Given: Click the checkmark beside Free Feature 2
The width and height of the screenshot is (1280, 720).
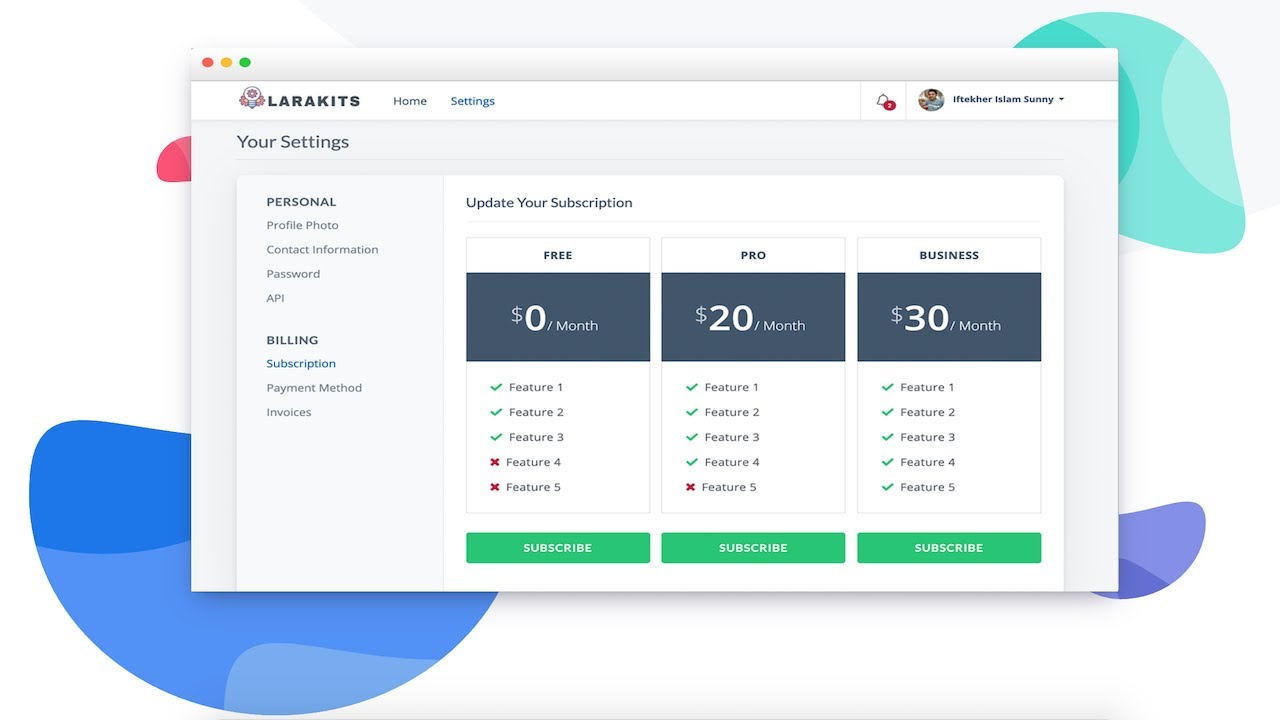Looking at the screenshot, I should 496,412.
